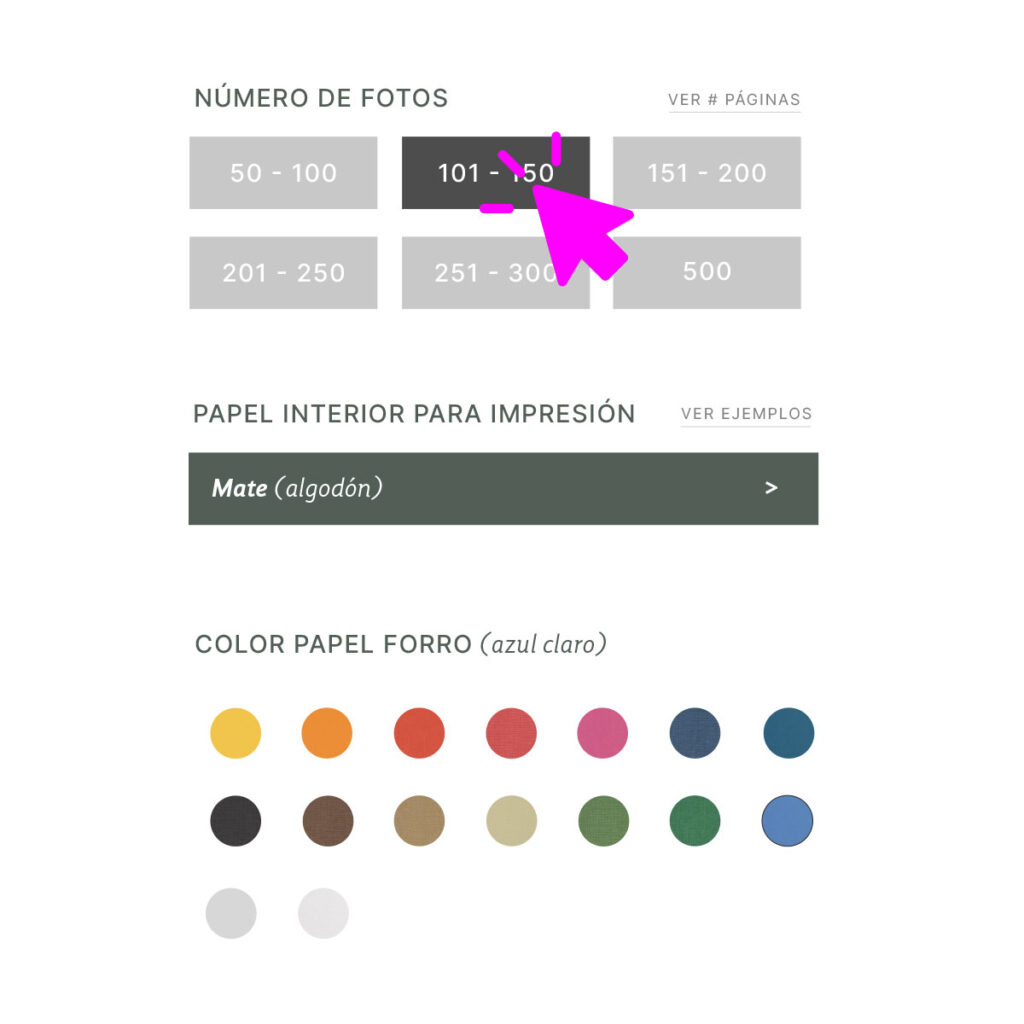Choose the olive green cover swatch
The height and width of the screenshot is (1024, 1024).
603,822
